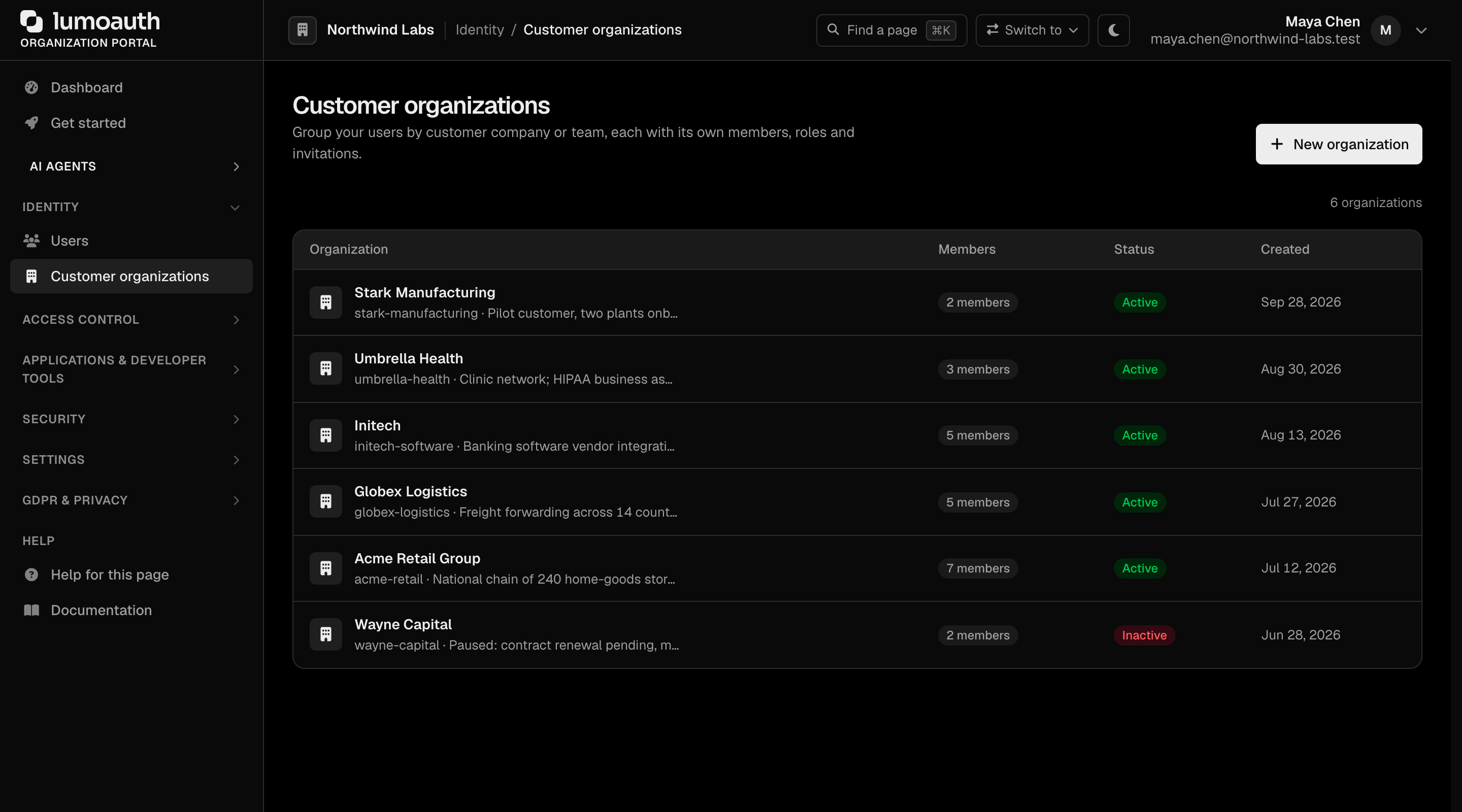Open the Get started page
This screenshot has width=1462, height=812.
coord(131,123)
